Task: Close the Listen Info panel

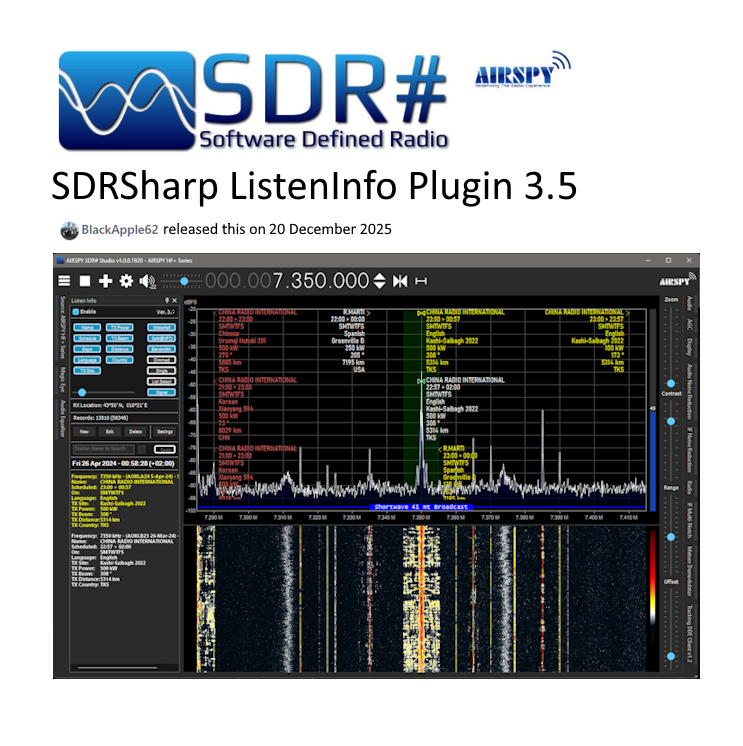Action: pos(175,300)
